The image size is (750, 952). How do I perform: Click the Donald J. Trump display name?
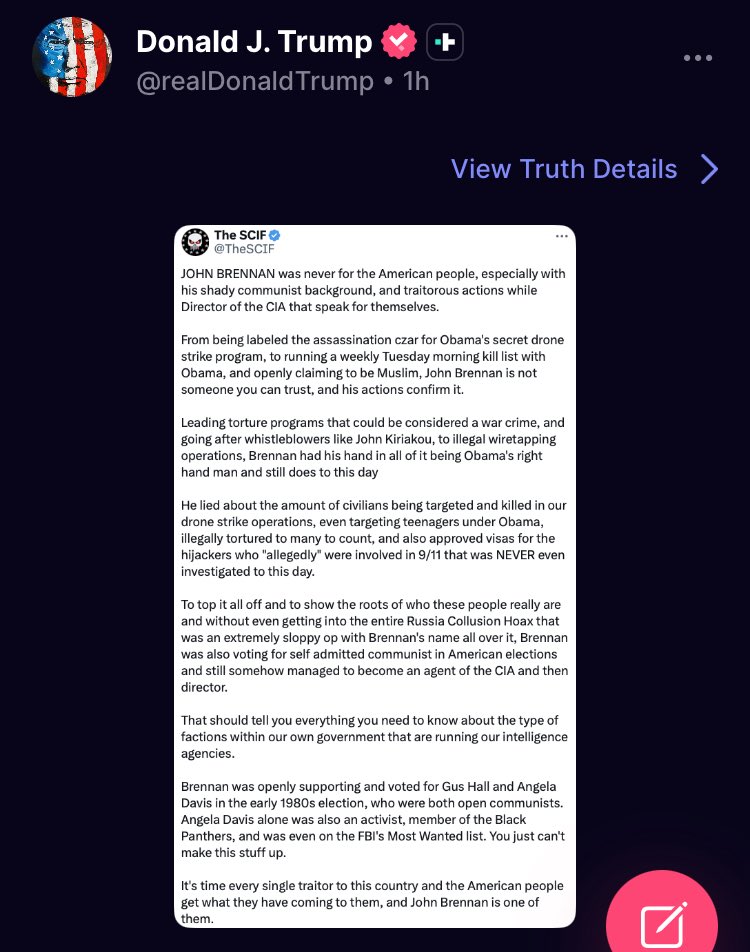click(x=254, y=42)
